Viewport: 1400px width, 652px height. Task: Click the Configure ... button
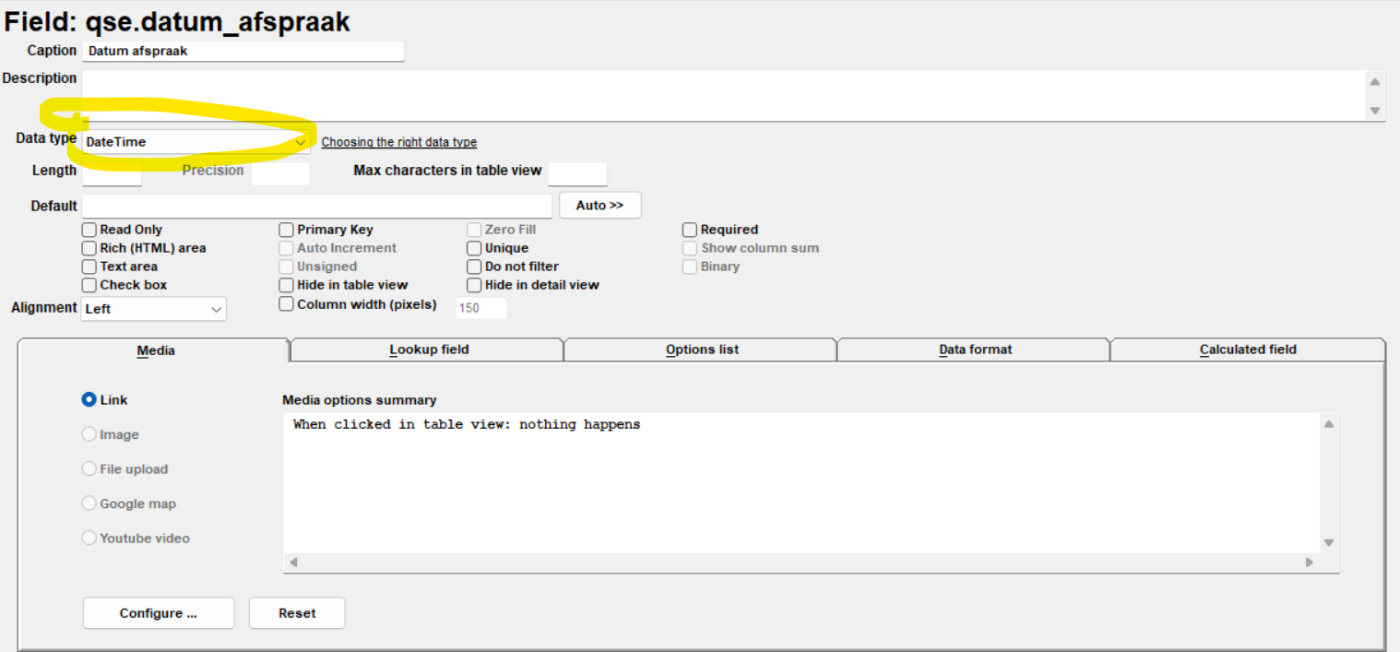pyautogui.click(x=158, y=613)
